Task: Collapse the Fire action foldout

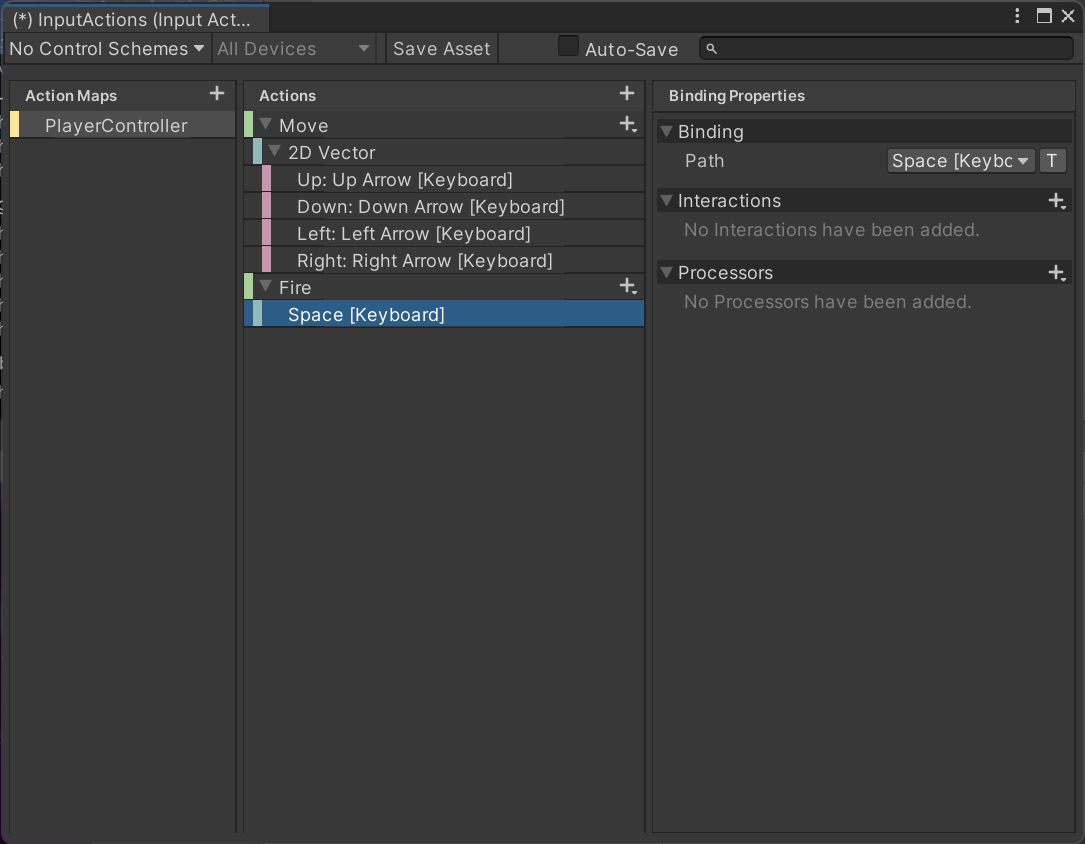Action: pyautogui.click(x=266, y=286)
